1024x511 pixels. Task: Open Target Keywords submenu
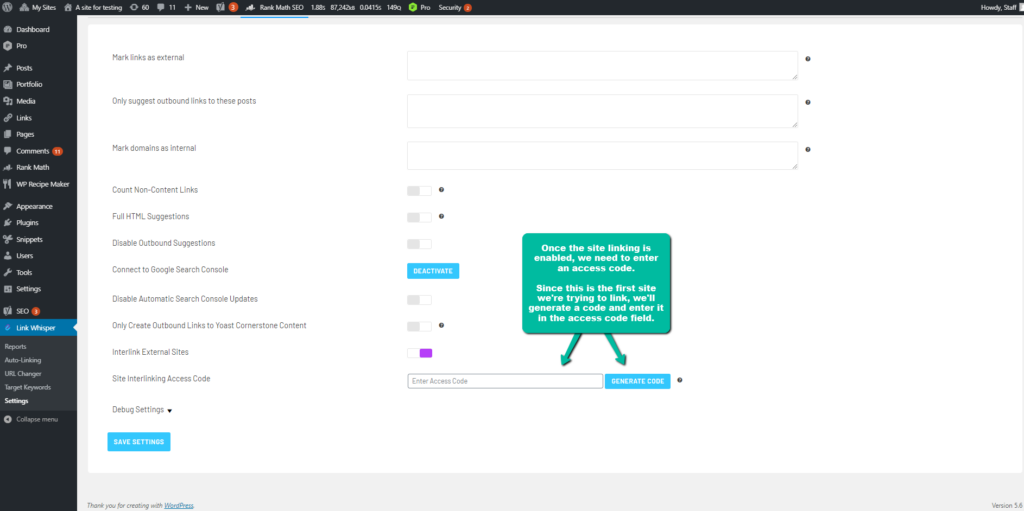27,387
